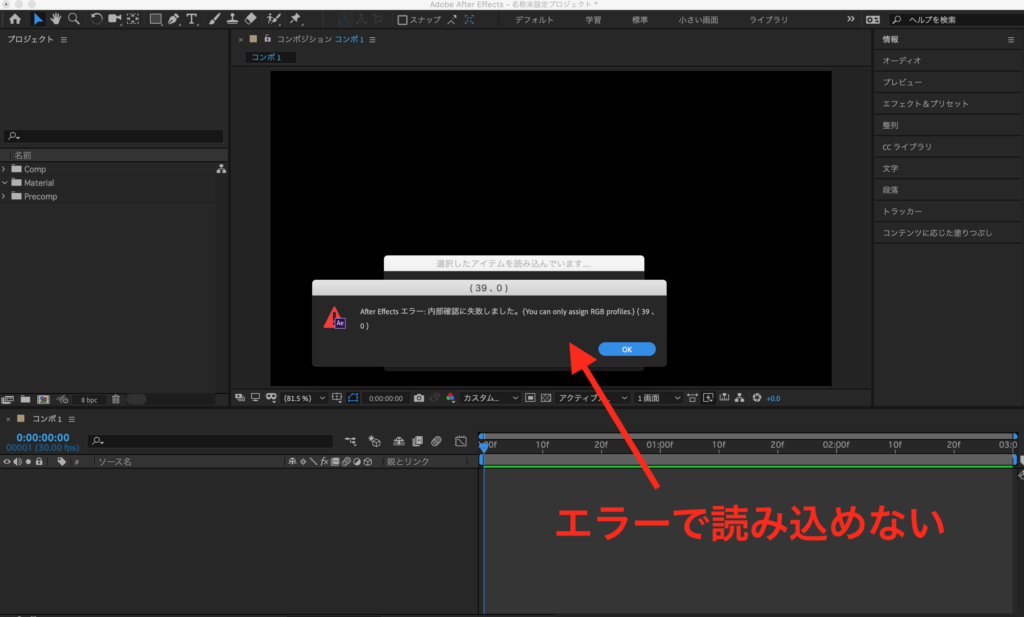Open the timeline Graph Editor
The image size is (1024, 617).
(x=461, y=441)
